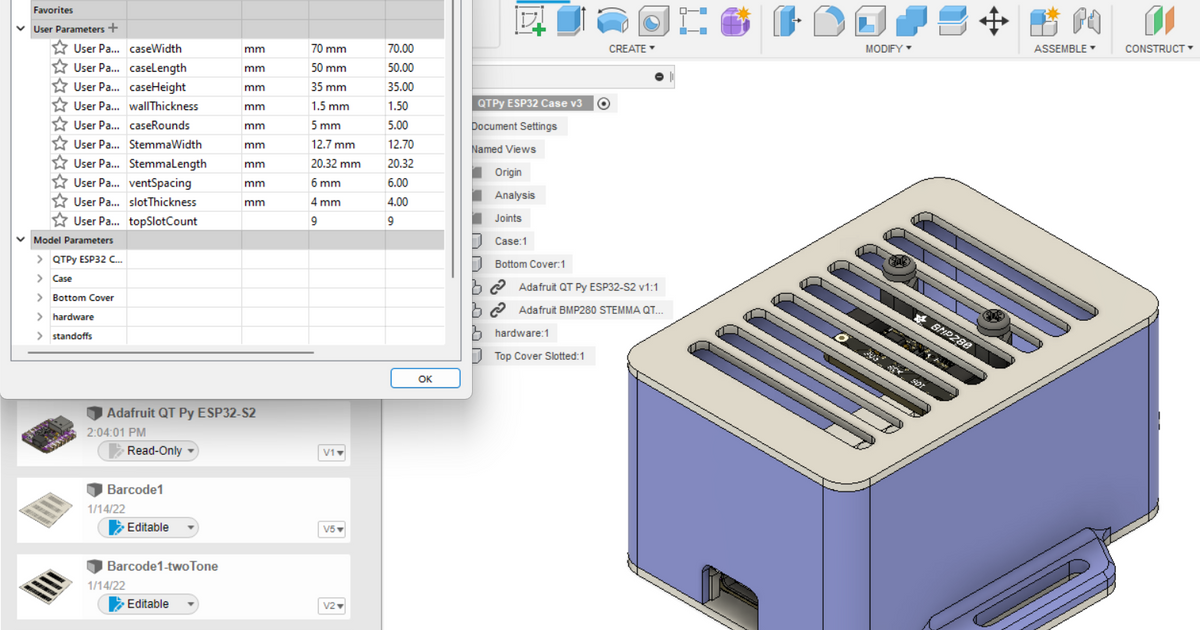The image size is (1200, 630).
Task: Select the Shell tool icon
Action: [x=869, y=20]
